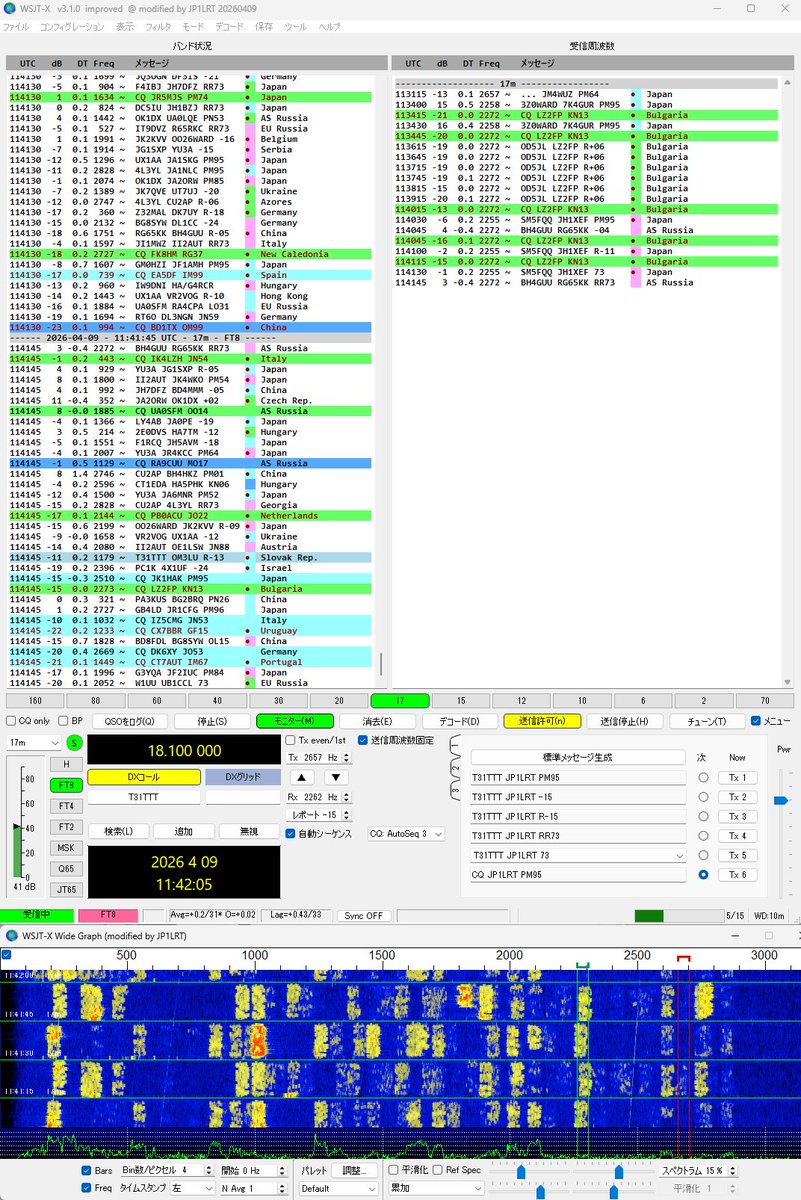Viewport: 801px width, 1200px height.
Task: Uncheck the メニュー checkbox
Action: [x=756, y=720]
